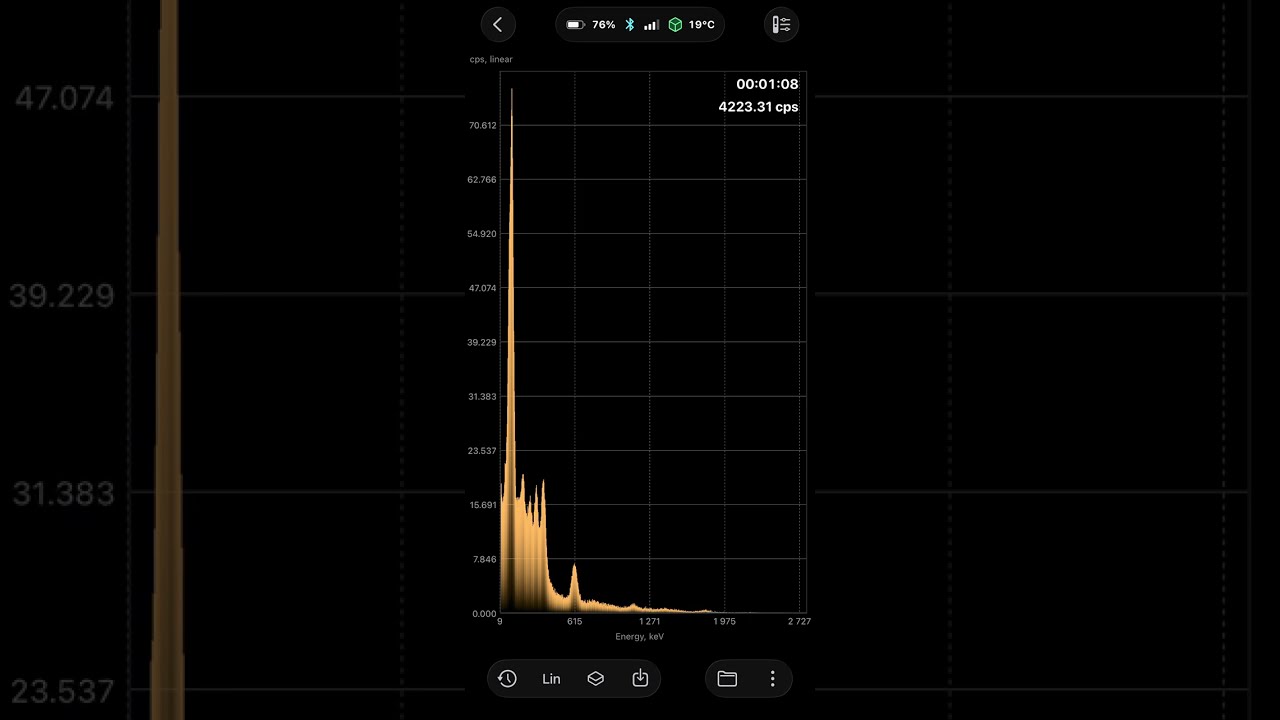1280x720 pixels.
Task: Tap the 15.691 y-axis value
Action: (482, 505)
